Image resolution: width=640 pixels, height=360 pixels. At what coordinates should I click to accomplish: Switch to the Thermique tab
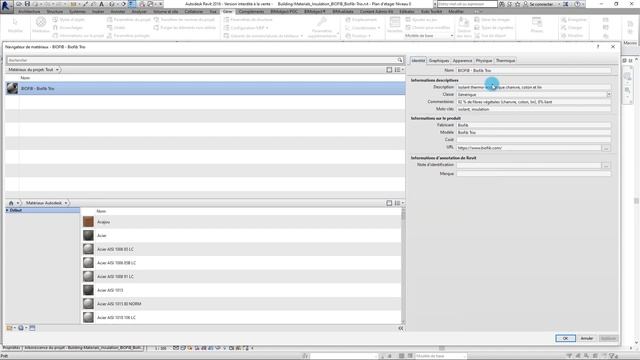[x=505, y=60]
